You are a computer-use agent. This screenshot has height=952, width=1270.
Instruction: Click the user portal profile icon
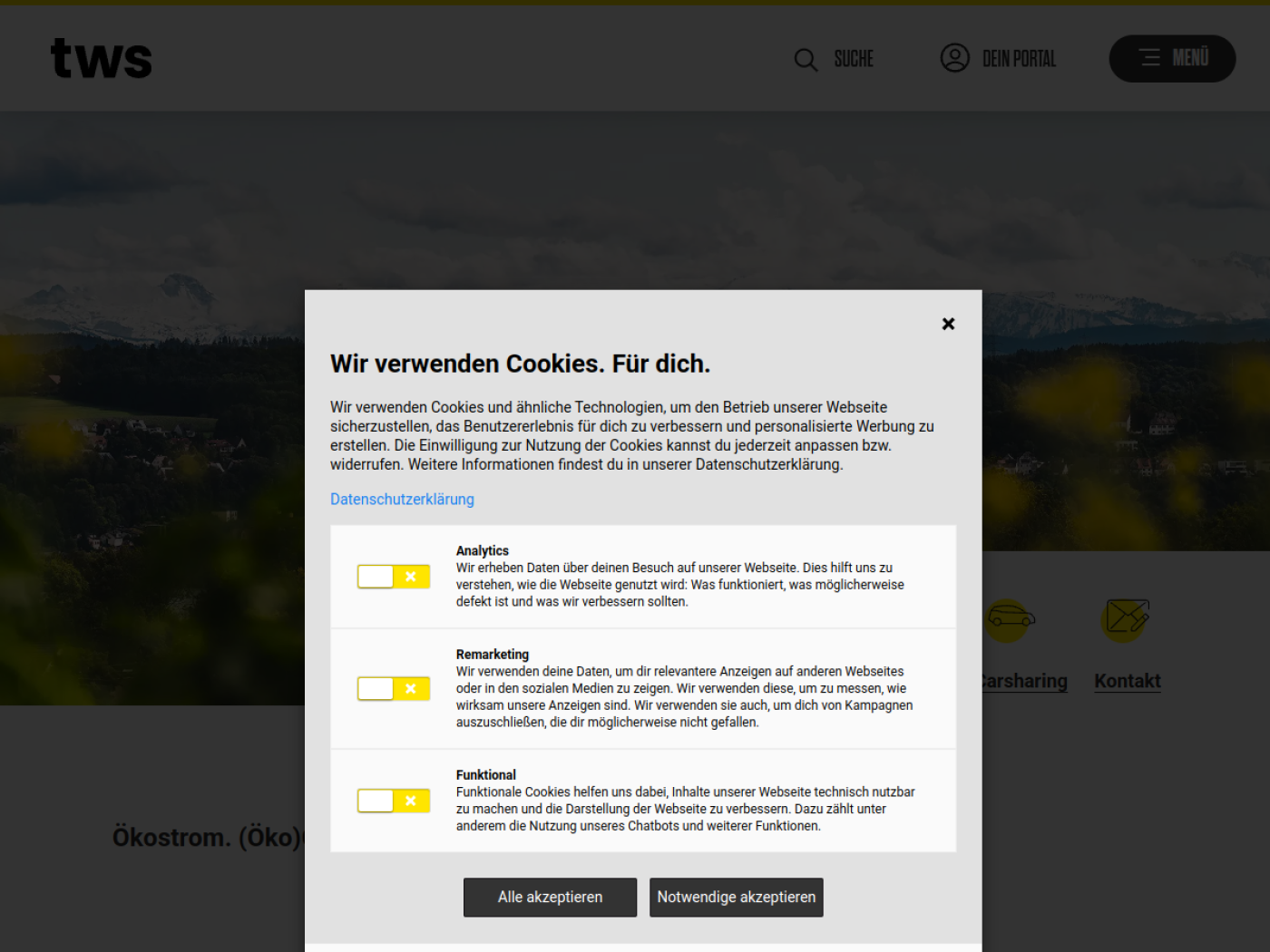[x=954, y=58]
